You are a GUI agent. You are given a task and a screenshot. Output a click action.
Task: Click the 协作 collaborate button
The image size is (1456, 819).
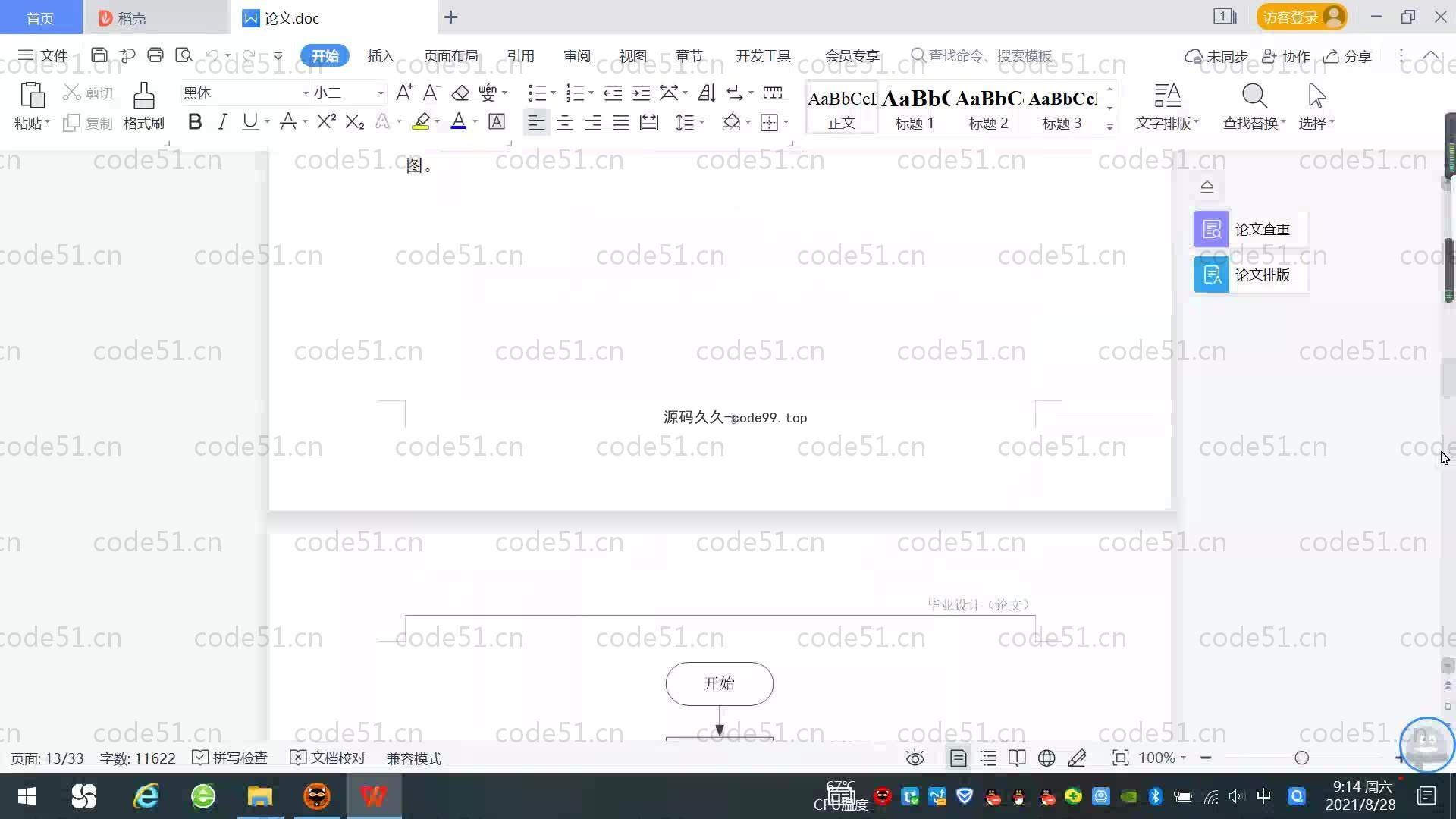pyautogui.click(x=1286, y=56)
